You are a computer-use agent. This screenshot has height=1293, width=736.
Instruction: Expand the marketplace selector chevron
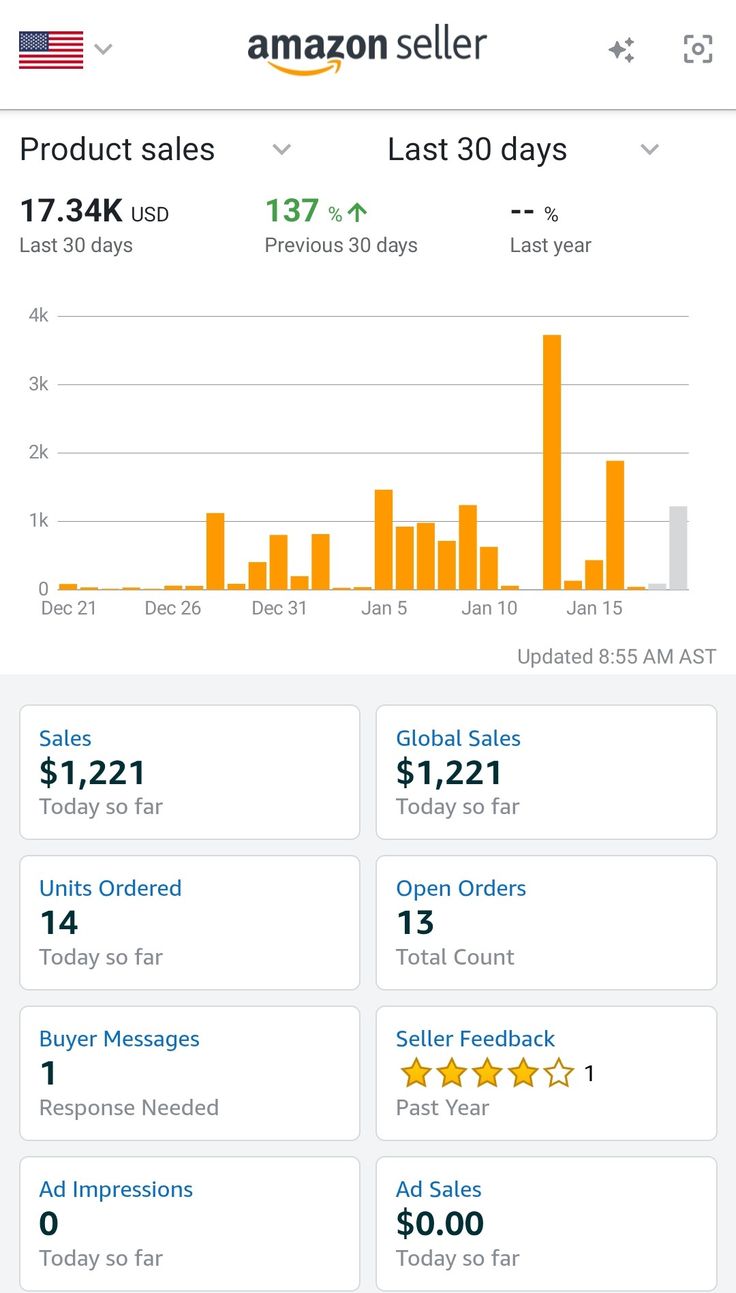point(103,48)
